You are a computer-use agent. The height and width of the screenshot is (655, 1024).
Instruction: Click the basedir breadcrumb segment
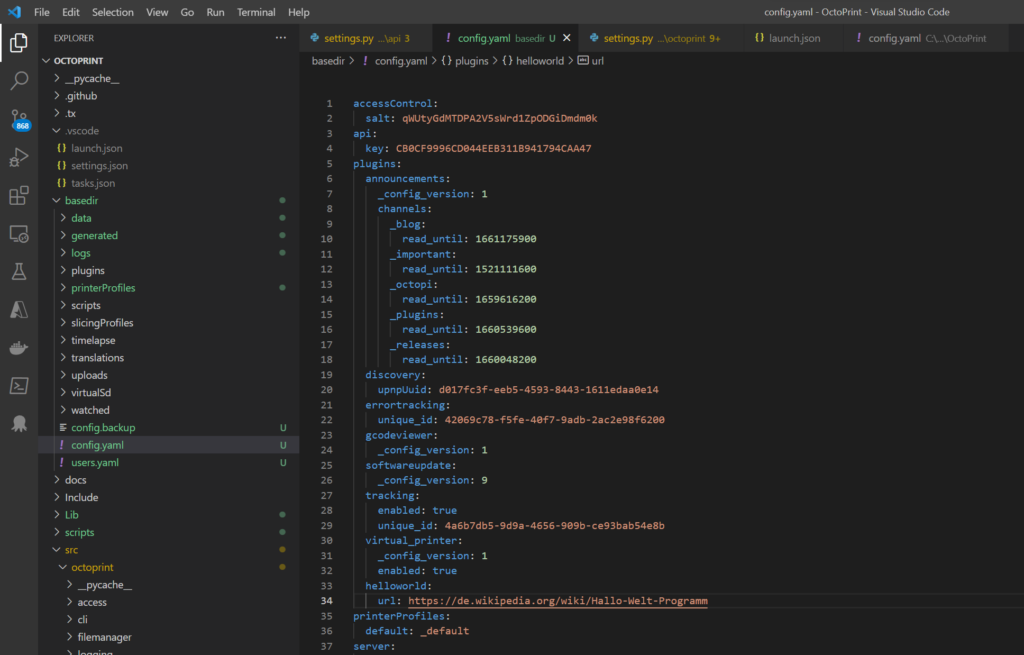(x=328, y=61)
